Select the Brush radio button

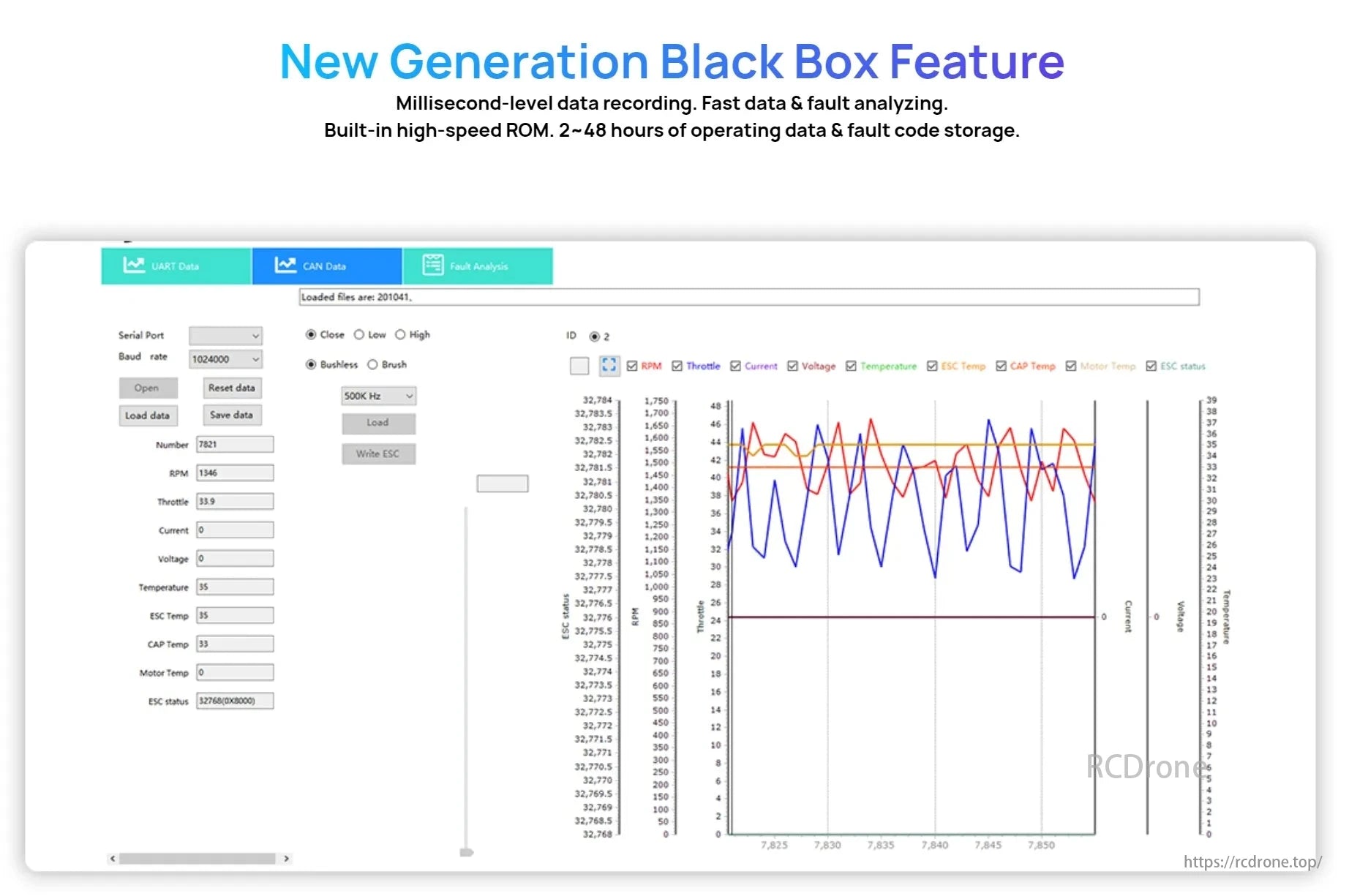click(x=373, y=364)
